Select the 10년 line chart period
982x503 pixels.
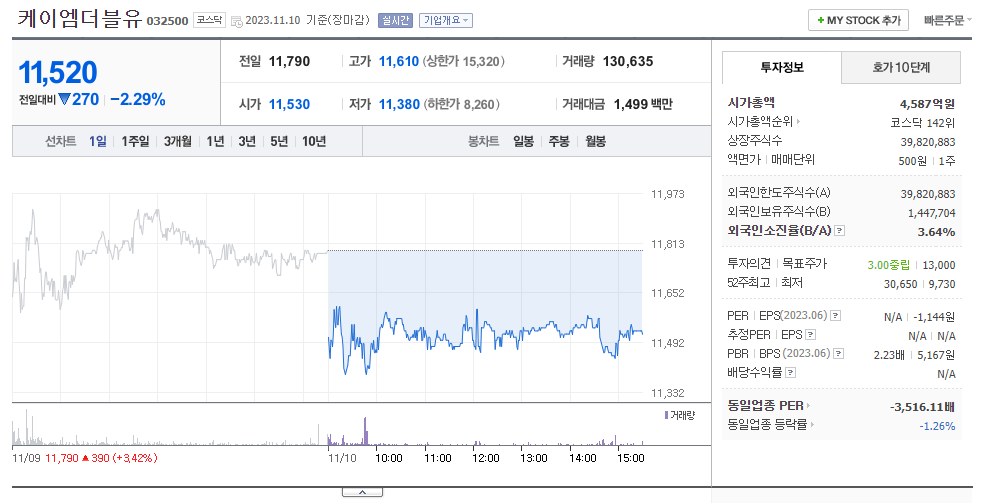tap(314, 142)
